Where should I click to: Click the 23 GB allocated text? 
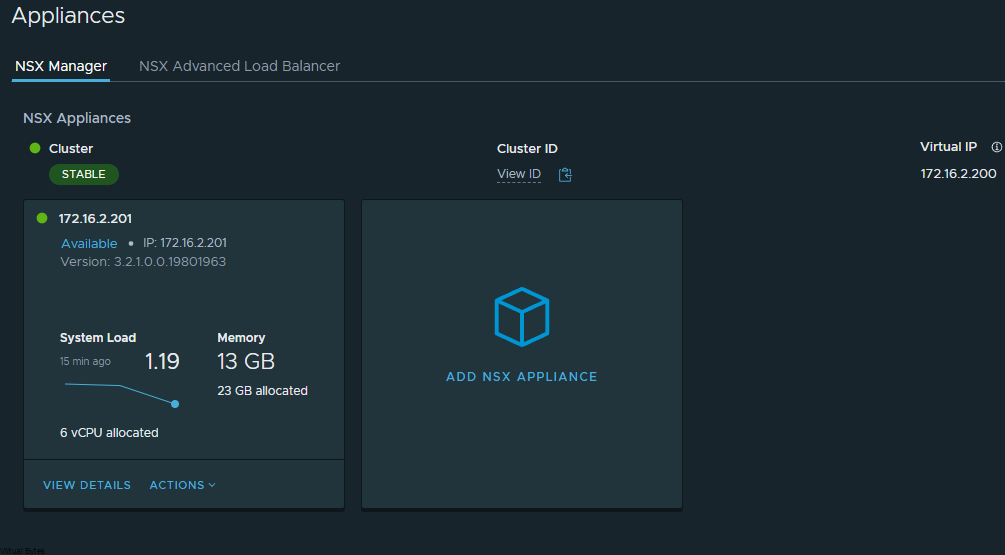pyautogui.click(x=262, y=390)
